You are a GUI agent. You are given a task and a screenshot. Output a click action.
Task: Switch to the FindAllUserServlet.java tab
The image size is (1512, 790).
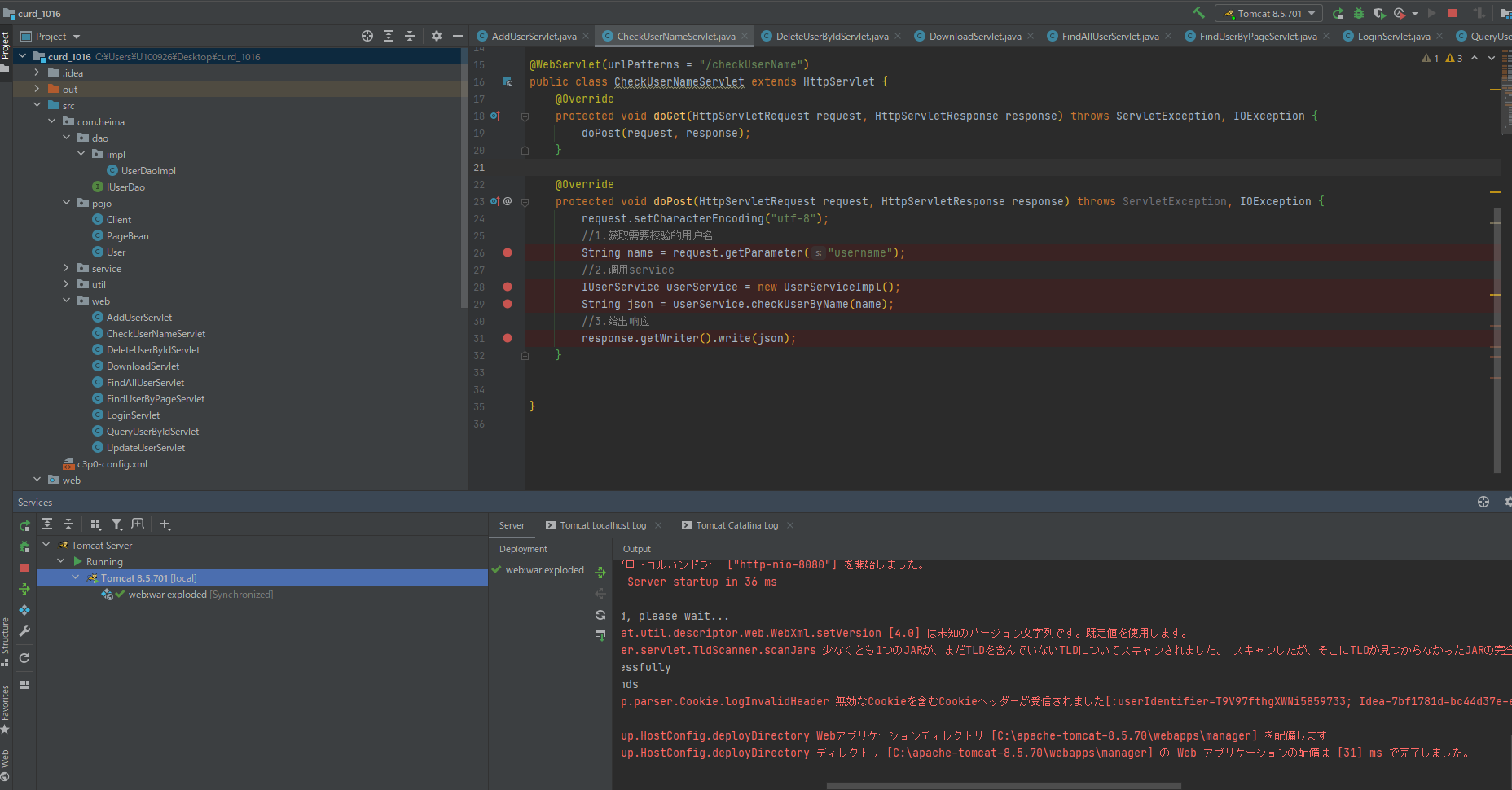click(1110, 36)
